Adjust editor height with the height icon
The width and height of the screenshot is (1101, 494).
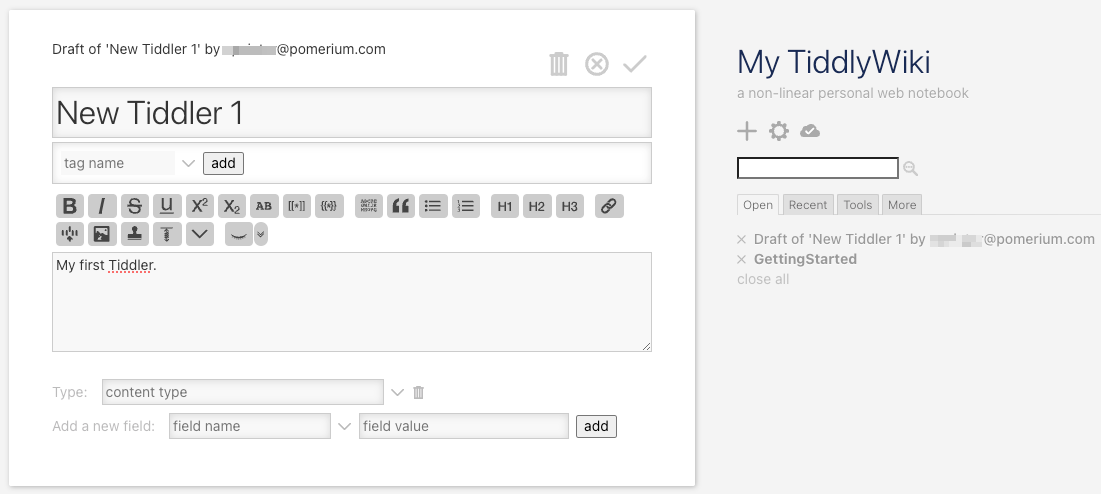[167, 234]
